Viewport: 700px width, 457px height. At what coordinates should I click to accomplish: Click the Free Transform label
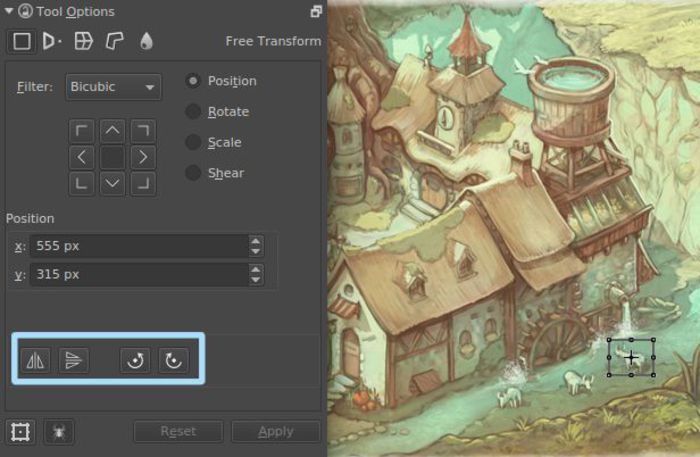click(x=273, y=42)
